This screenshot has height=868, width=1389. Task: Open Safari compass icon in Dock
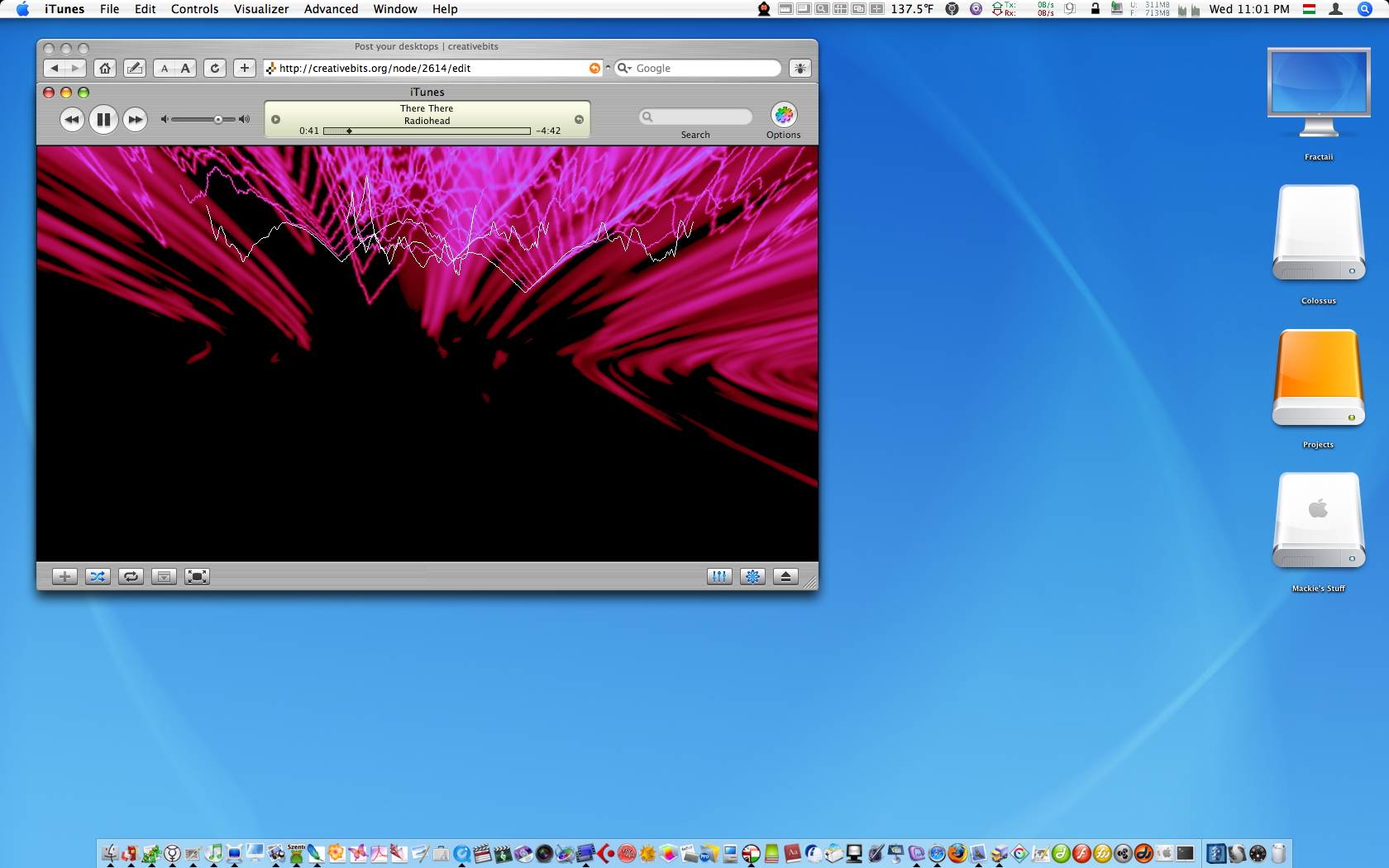tap(937, 853)
